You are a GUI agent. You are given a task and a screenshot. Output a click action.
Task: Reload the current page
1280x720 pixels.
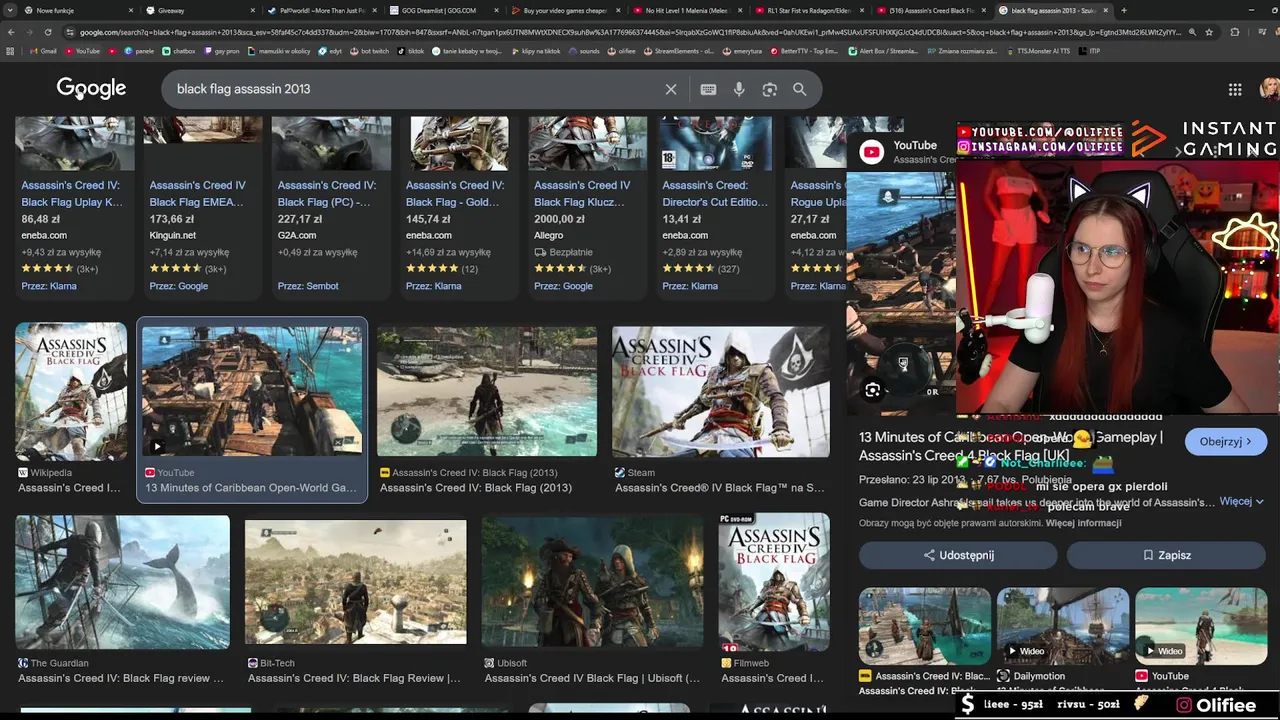point(48,32)
